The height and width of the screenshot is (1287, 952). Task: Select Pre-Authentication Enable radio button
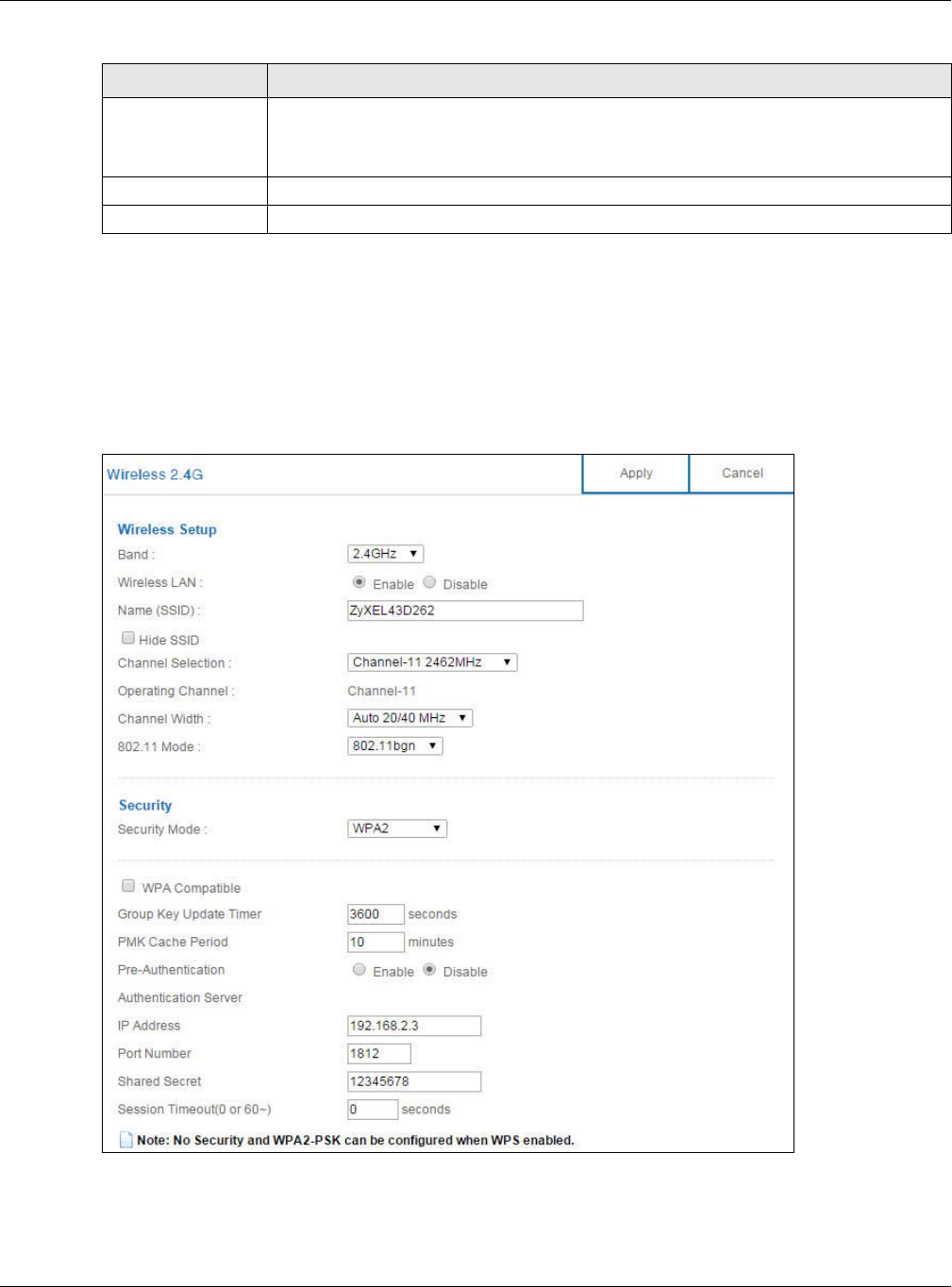coord(359,970)
